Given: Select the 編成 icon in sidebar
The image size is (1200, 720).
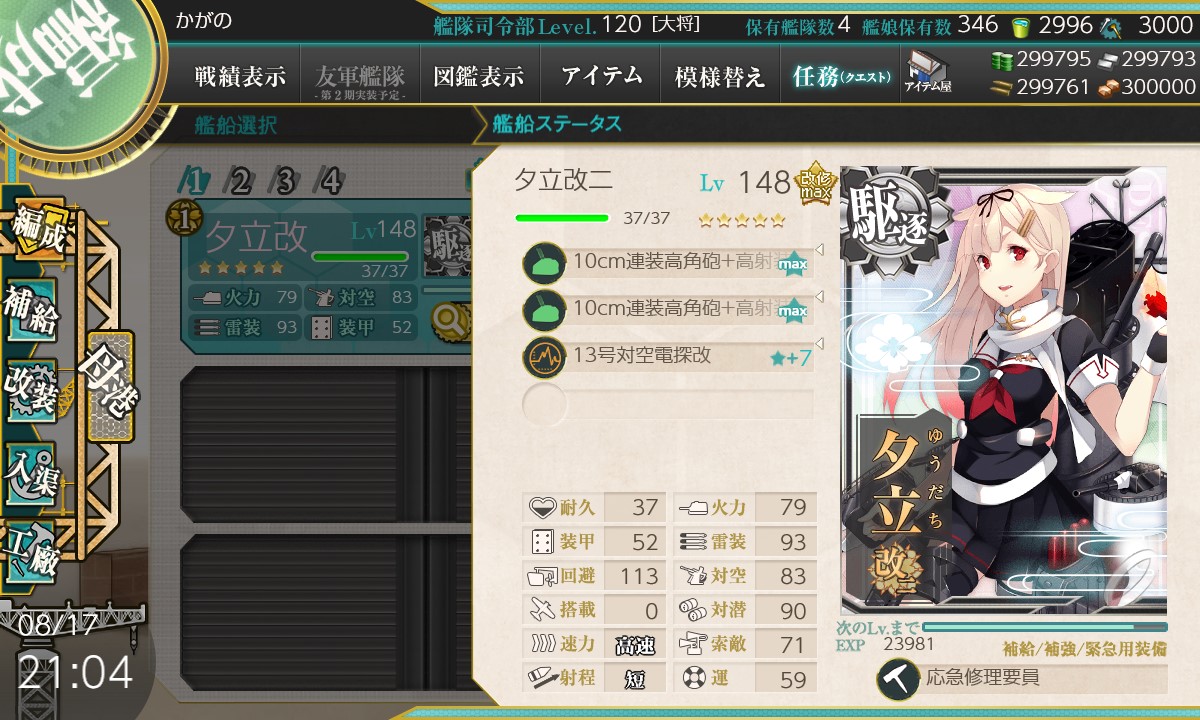Looking at the screenshot, I should click(38, 230).
